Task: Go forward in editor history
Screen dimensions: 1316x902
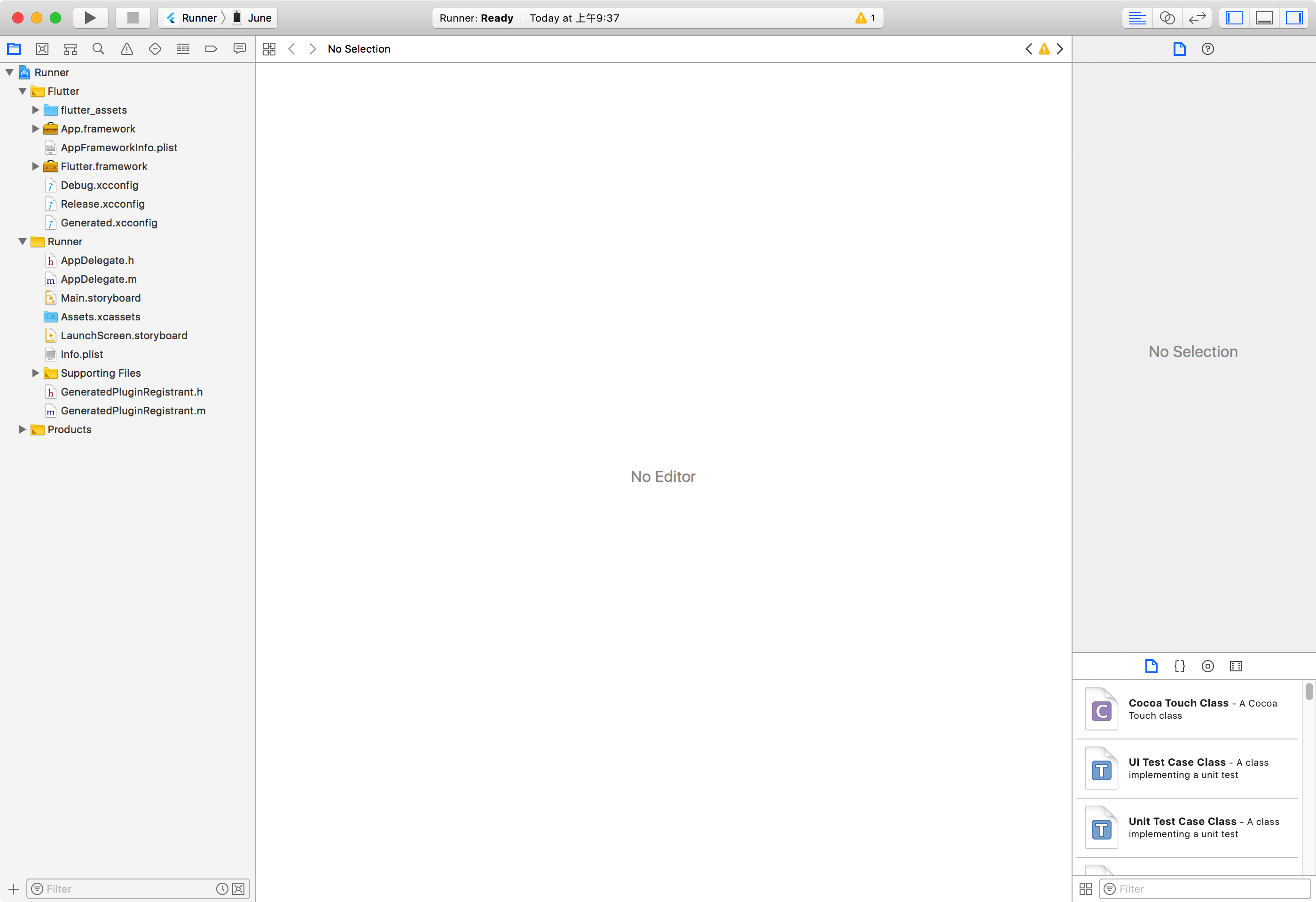Action: point(313,49)
